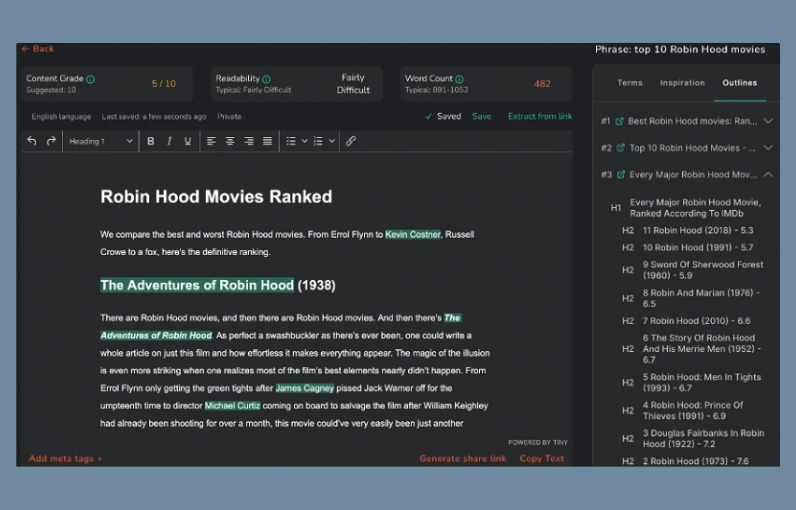Screen dimensions: 796x510
Task: Open external link for outline #1
Action: click(620, 121)
